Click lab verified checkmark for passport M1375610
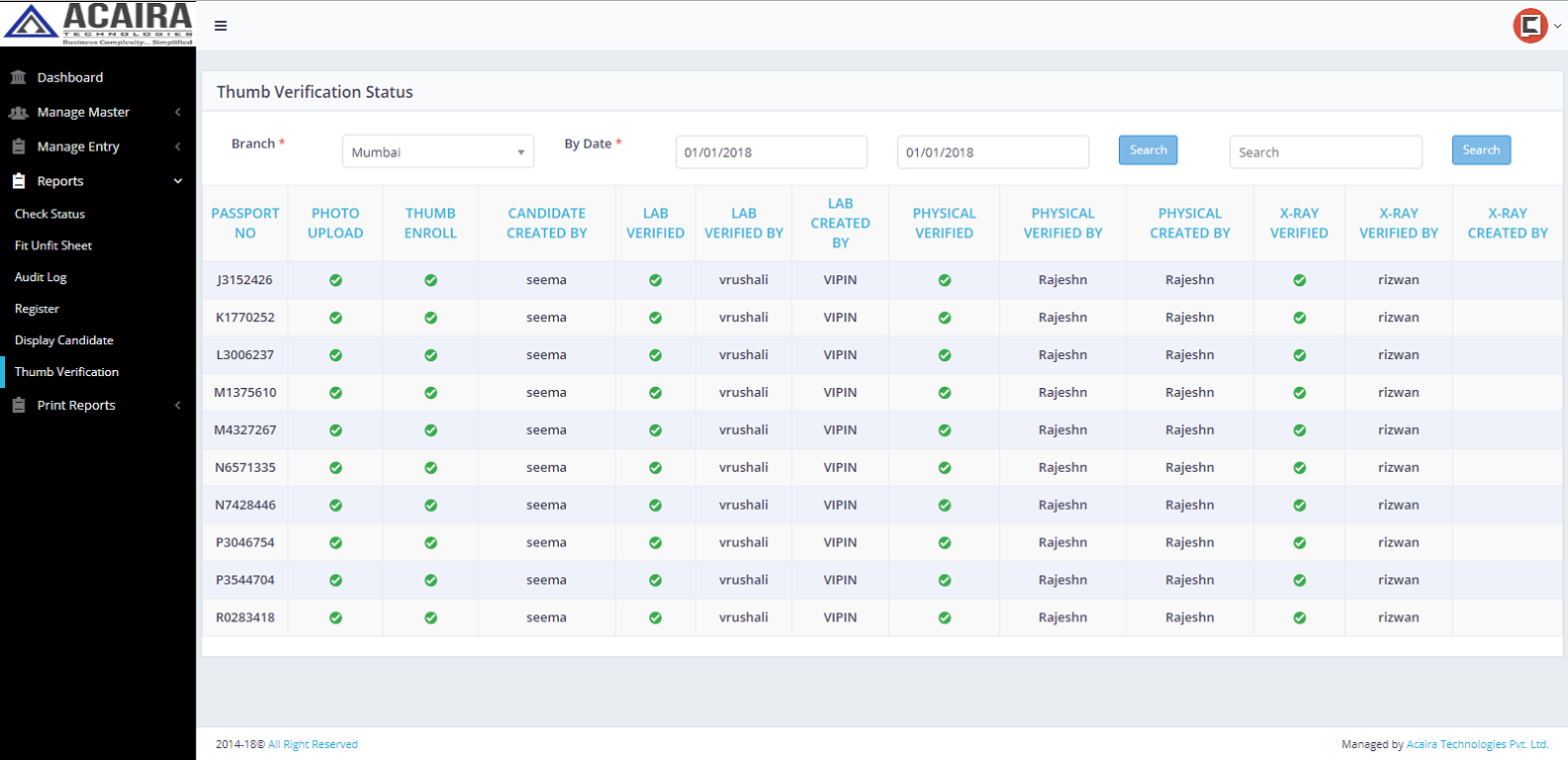Image resolution: width=1568 pixels, height=760 pixels. tap(655, 393)
